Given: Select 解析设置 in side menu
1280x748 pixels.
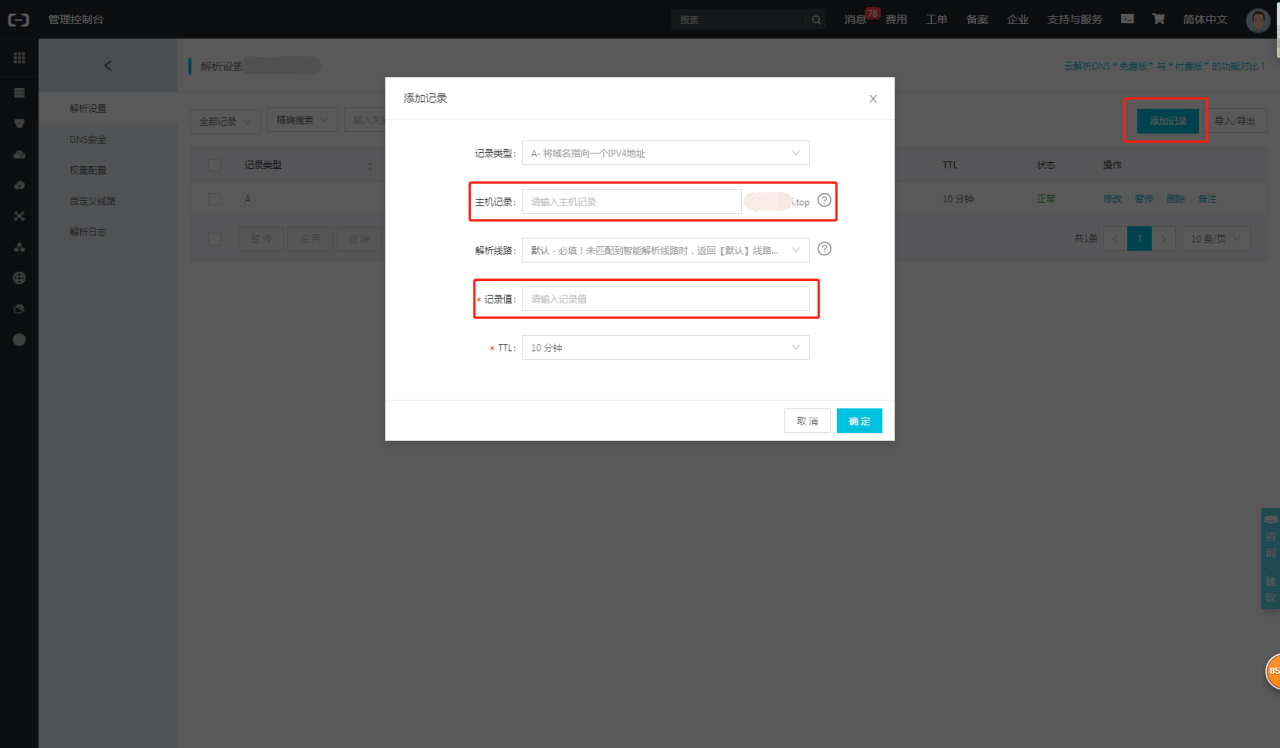Looking at the screenshot, I should tap(88, 108).
